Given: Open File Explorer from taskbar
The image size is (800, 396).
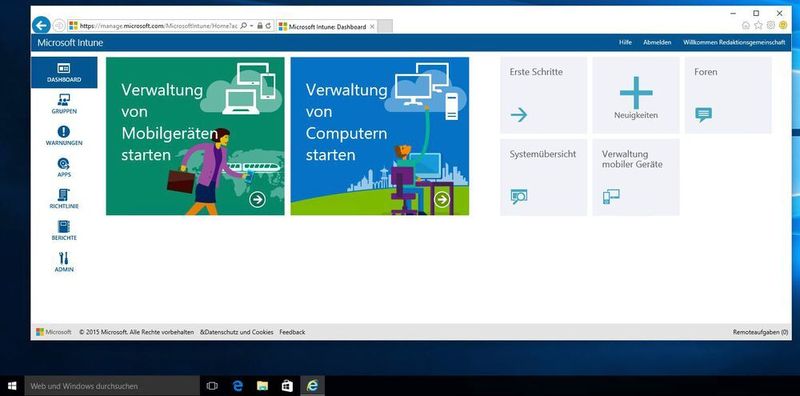Looking at the screenshot, I should tap(262, 386).
